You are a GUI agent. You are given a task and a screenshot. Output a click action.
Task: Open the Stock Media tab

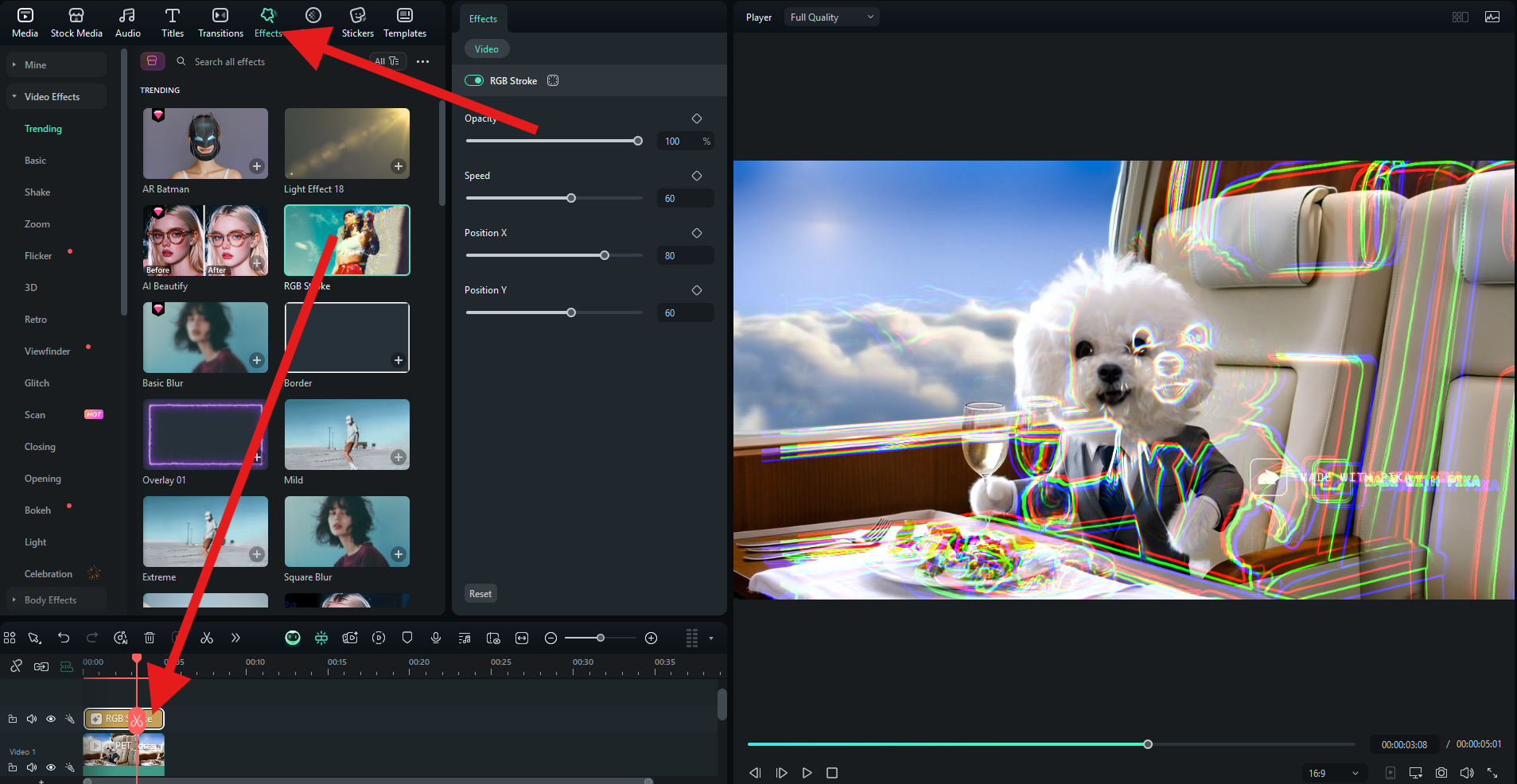tap(76, 22)
